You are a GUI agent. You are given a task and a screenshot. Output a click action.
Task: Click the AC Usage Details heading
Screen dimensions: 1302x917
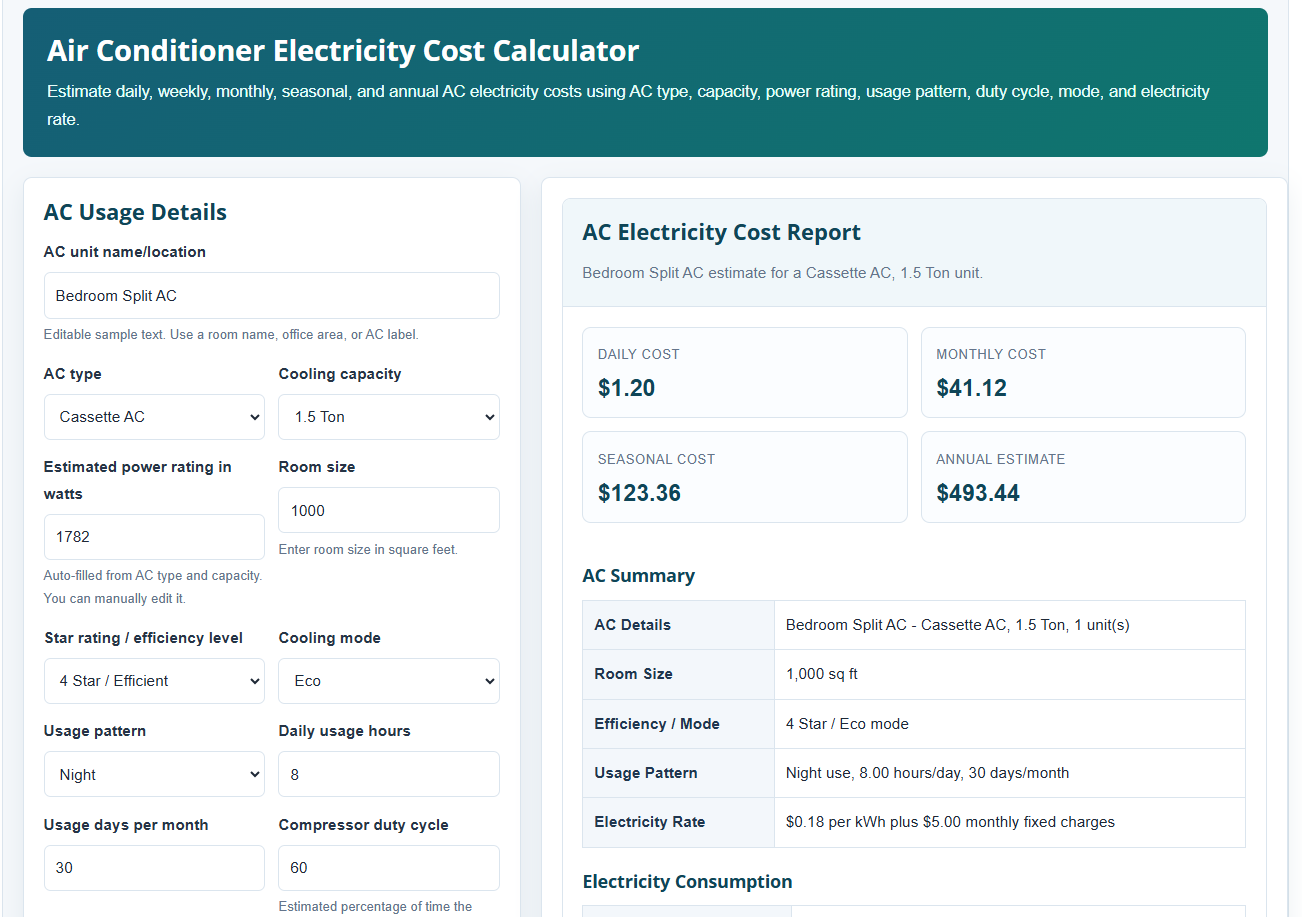pos(136,212)
